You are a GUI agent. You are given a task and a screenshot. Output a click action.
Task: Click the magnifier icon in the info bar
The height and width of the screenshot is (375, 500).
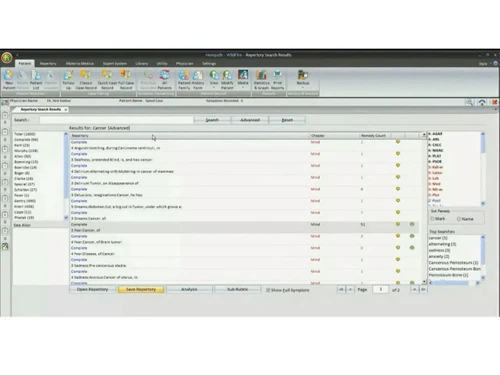tap(469, 102)
